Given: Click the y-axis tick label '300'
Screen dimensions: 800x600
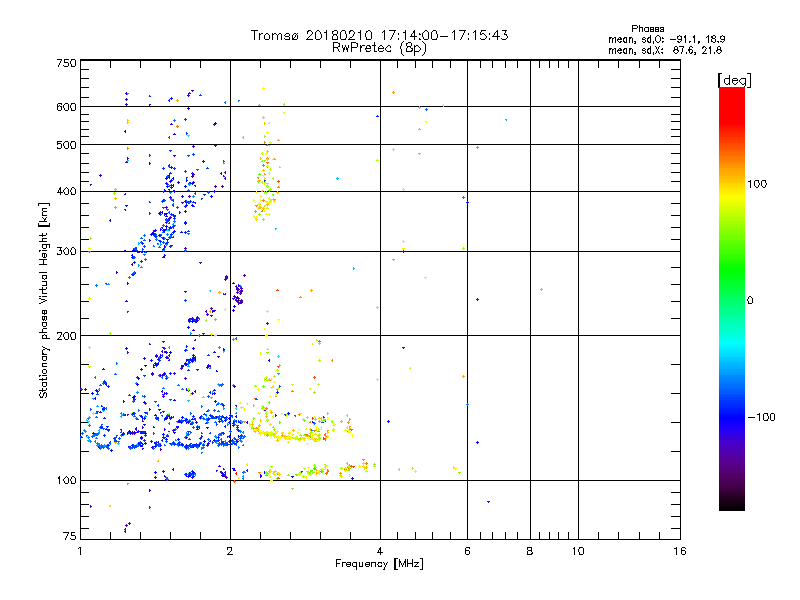Looking at the screenshot, I should 66,252.
